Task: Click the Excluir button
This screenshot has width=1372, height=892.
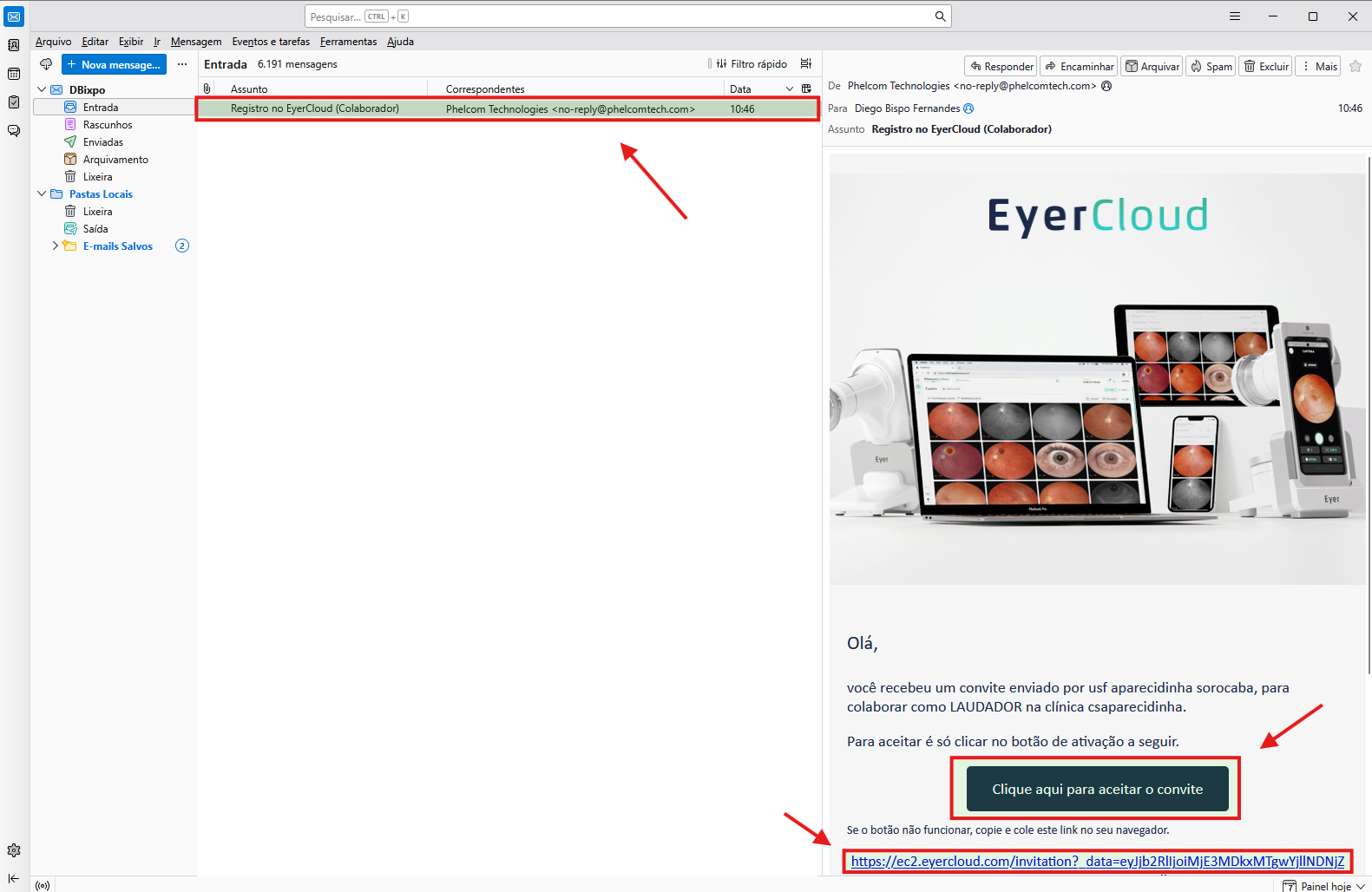Action: [x=1266, y=66]
